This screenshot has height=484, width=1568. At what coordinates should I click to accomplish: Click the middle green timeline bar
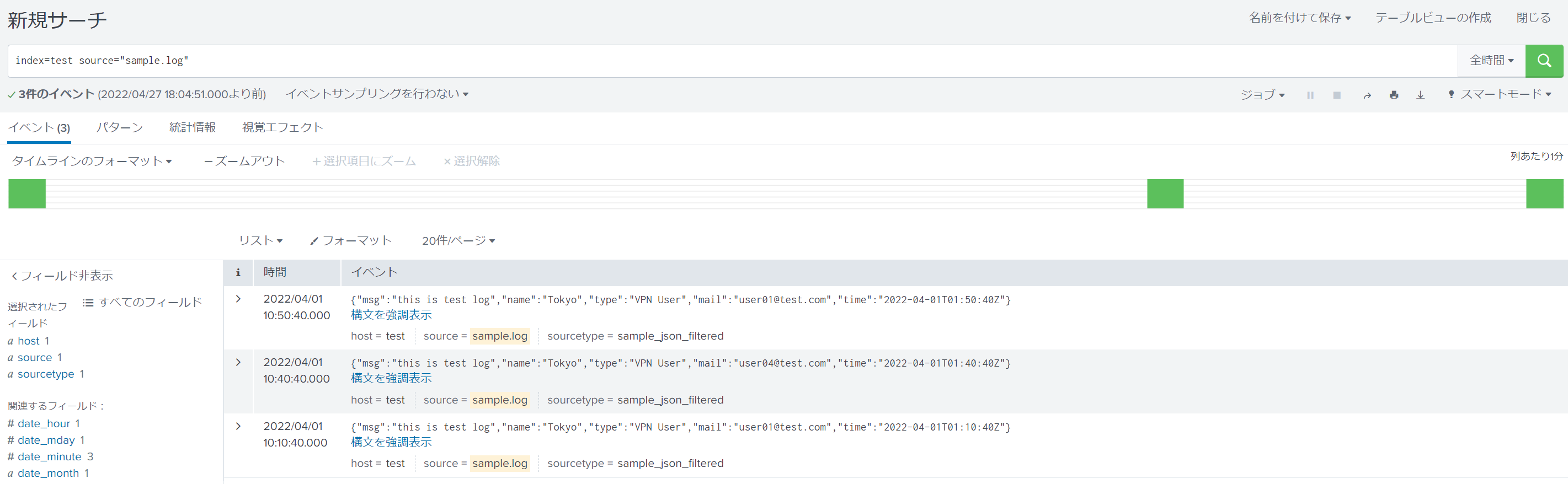[x=1165, y=194]
